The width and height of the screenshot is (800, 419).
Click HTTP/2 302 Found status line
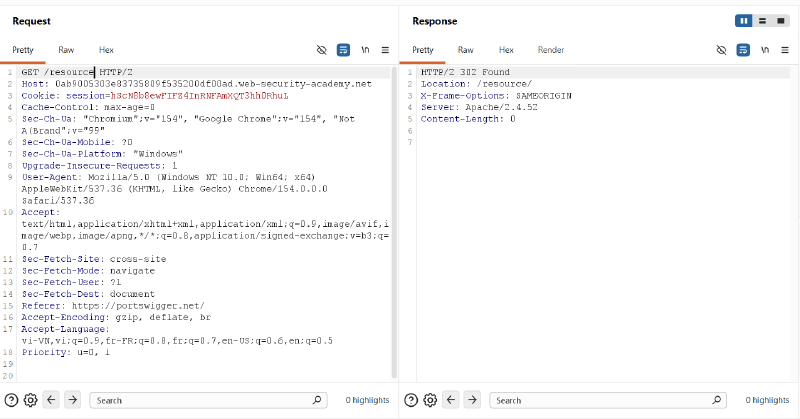[x=465, y=72]
